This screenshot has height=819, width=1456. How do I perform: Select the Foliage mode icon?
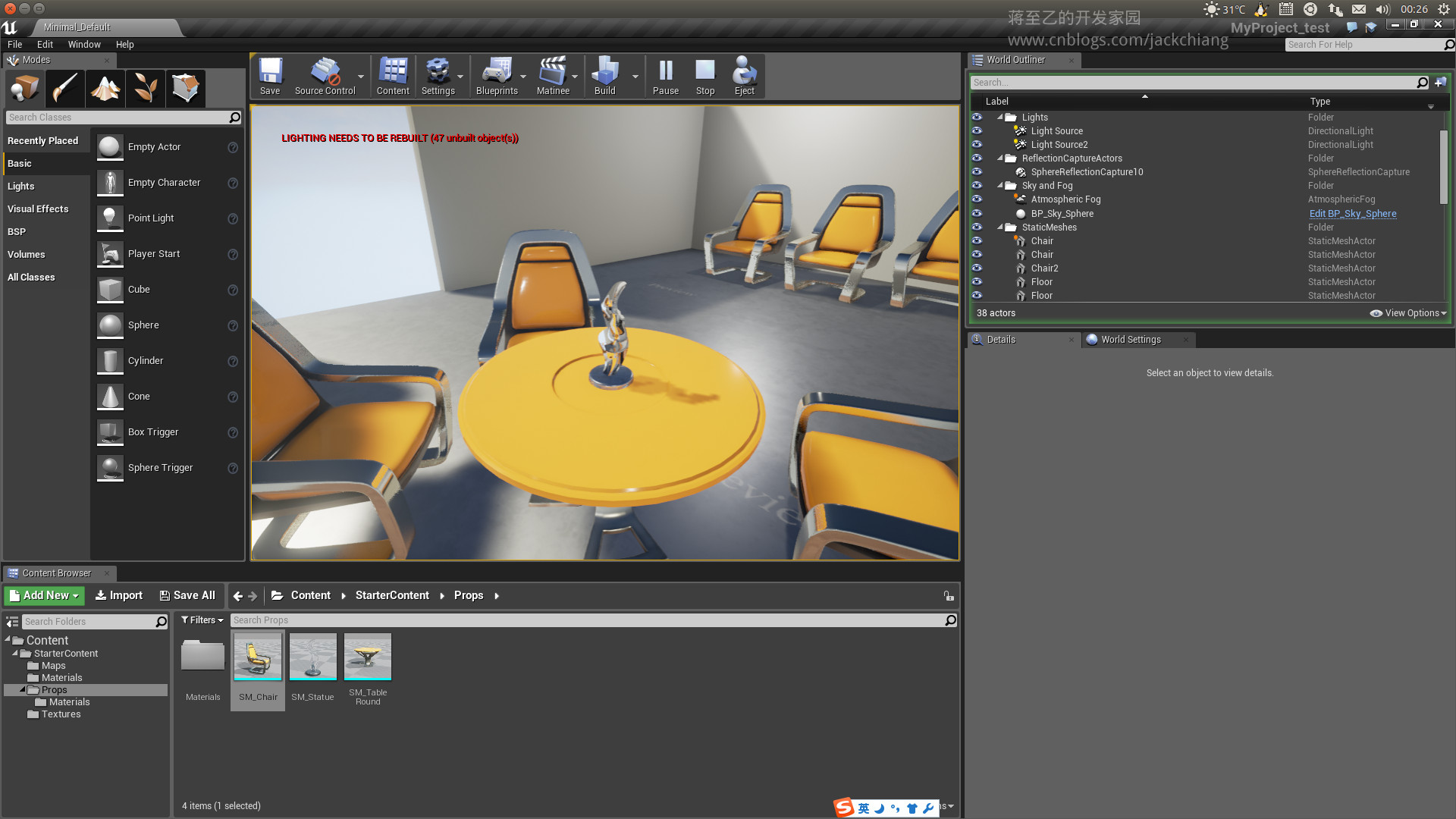click(146, 89)
